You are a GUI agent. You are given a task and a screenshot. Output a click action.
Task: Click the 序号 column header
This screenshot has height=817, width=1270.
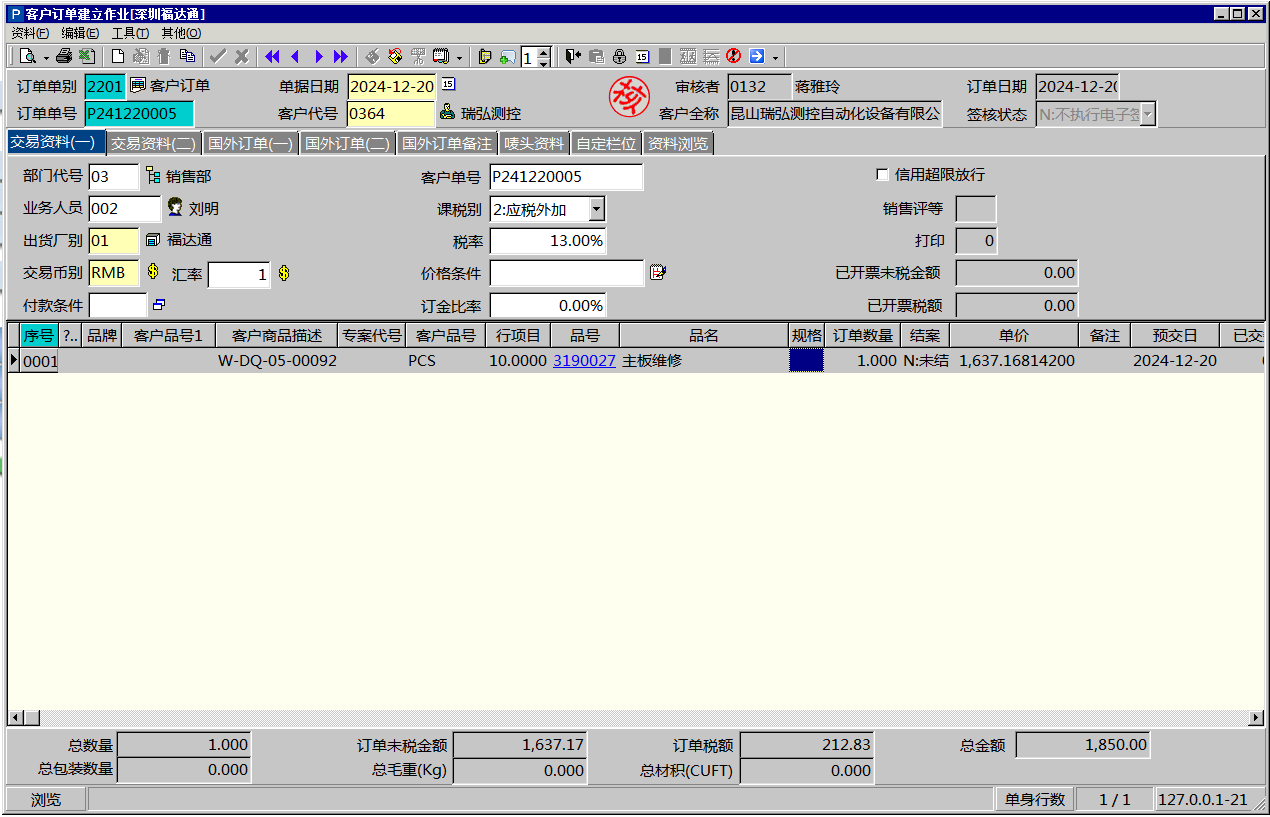(38, 335)
